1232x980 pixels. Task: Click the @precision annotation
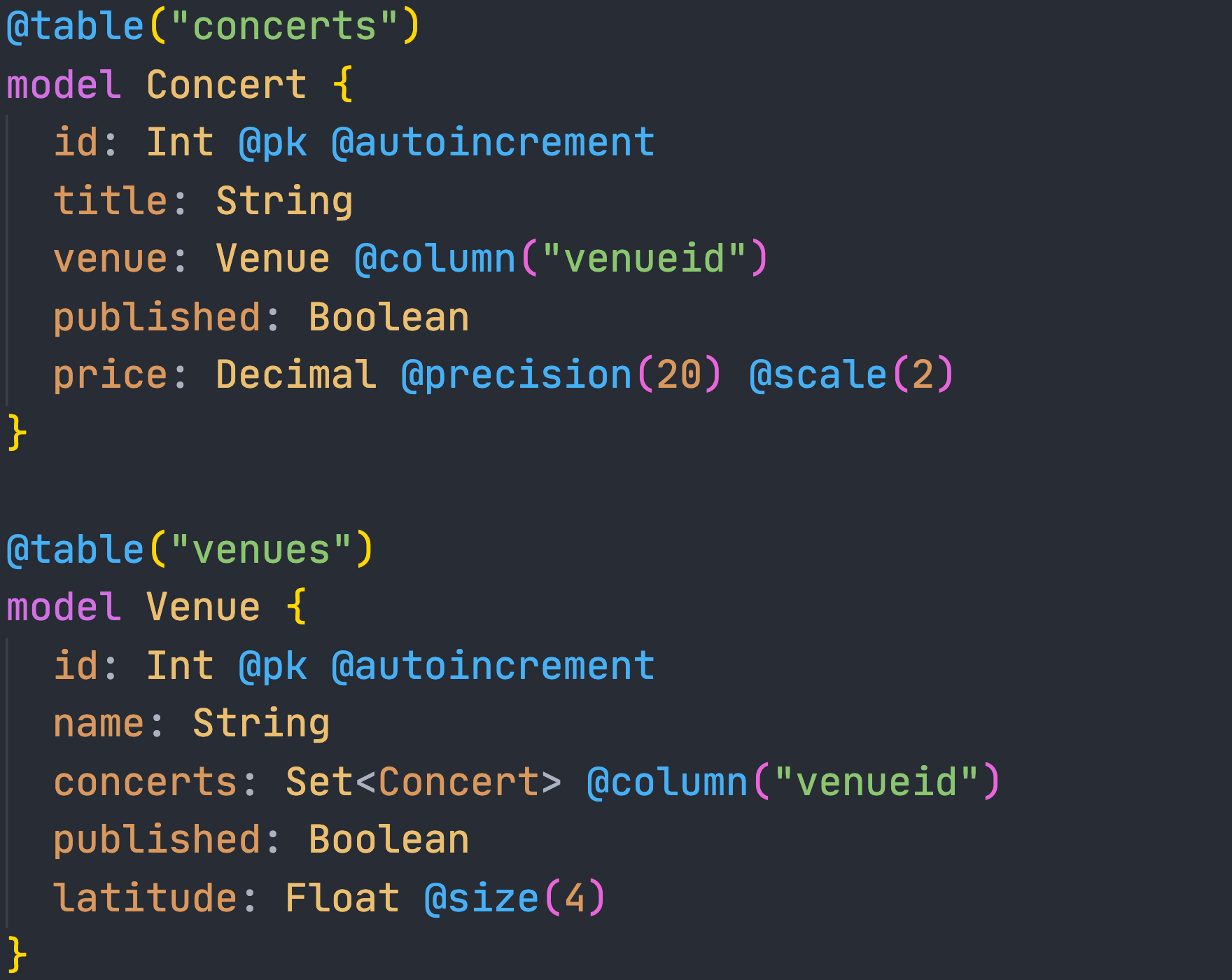tap(517, 374)
